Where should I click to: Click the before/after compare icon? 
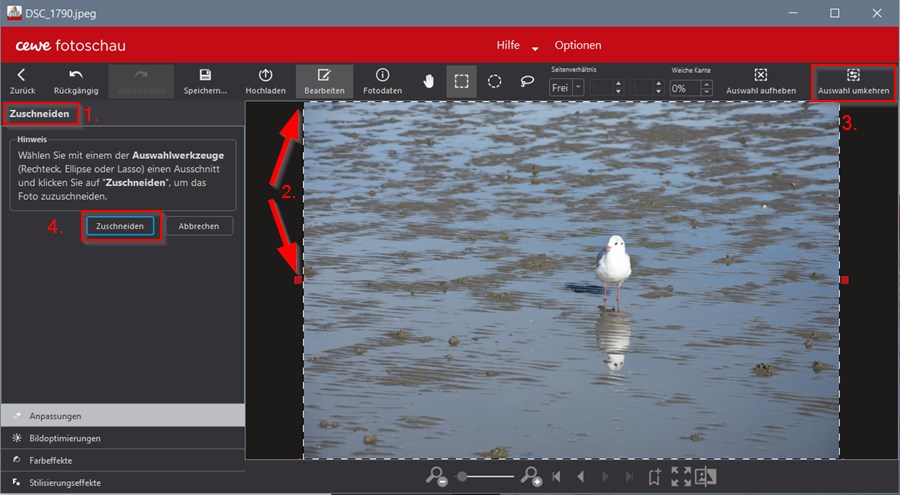(x=706, y=477)
